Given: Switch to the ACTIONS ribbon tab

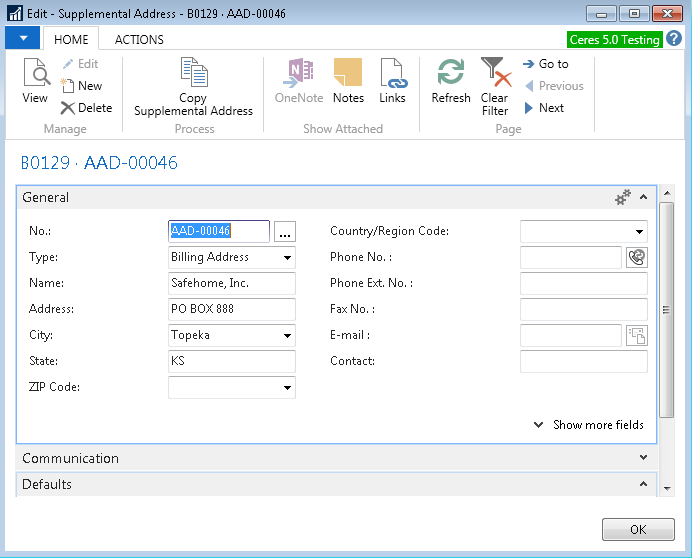Looking at the screenshot, I should (x=139, y=40).
